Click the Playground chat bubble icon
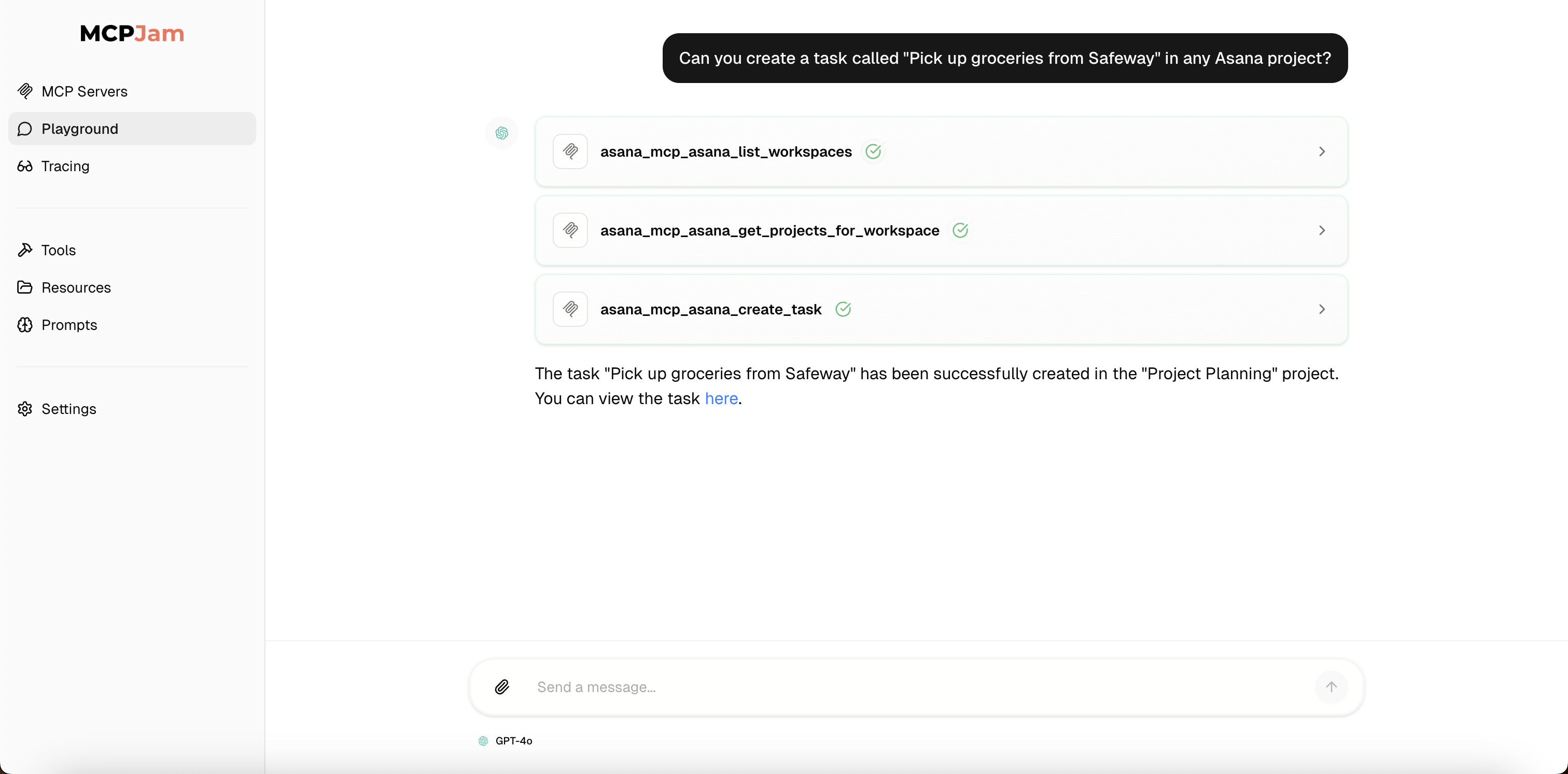The height and width of the screenshot is (774, 1568). [25, 129]
